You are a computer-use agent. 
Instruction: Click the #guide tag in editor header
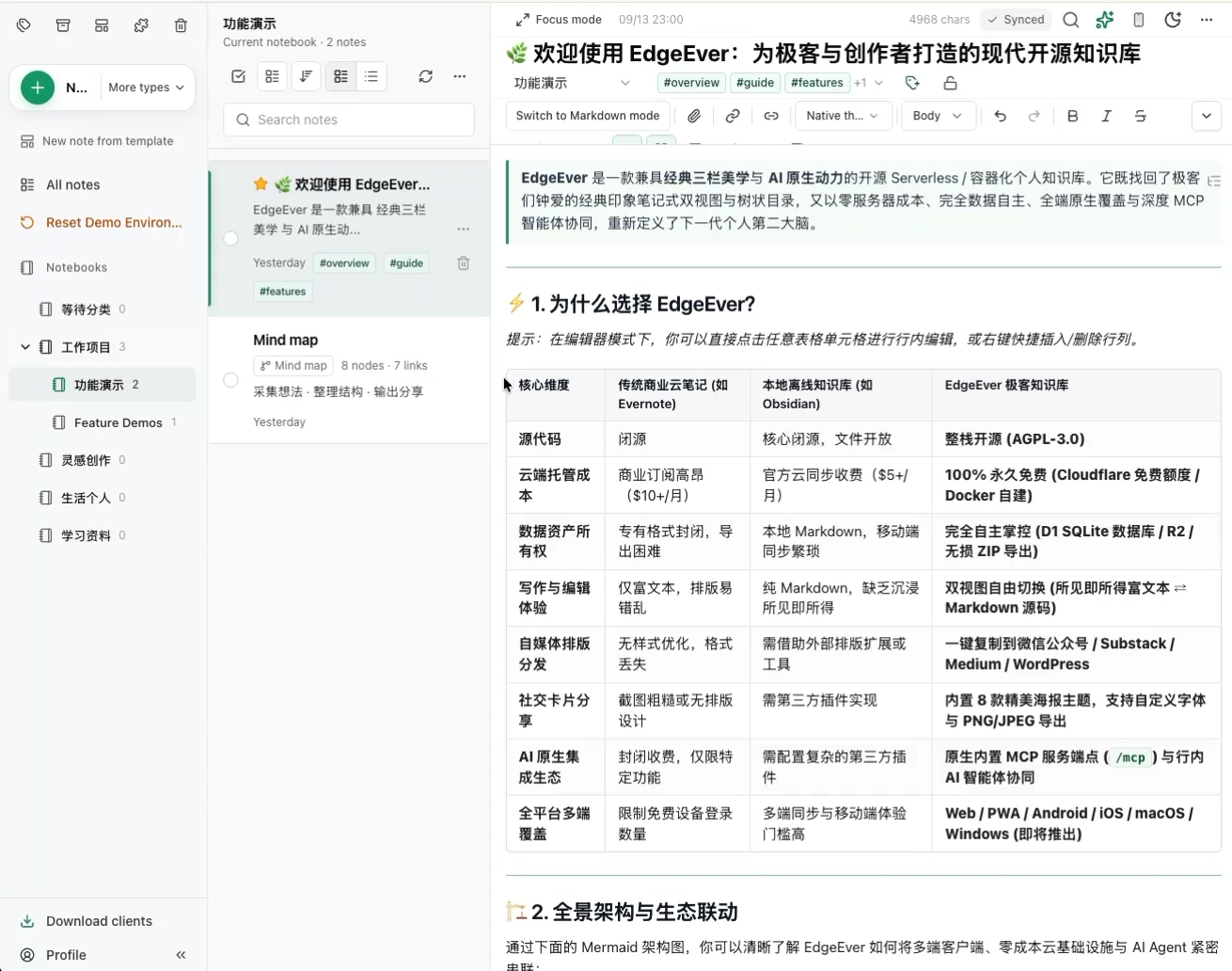coord(755,83)
